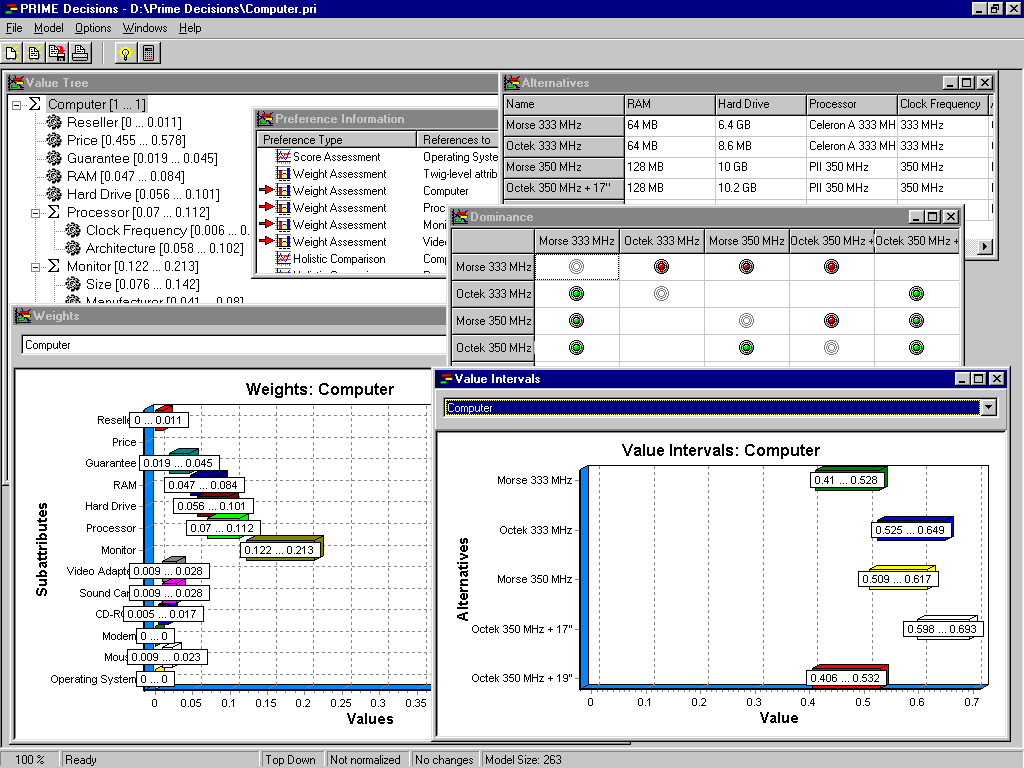The height and width of the screenshot is (768, 1024).
Task: Click the Print toolbar icon
Action: 80,53
